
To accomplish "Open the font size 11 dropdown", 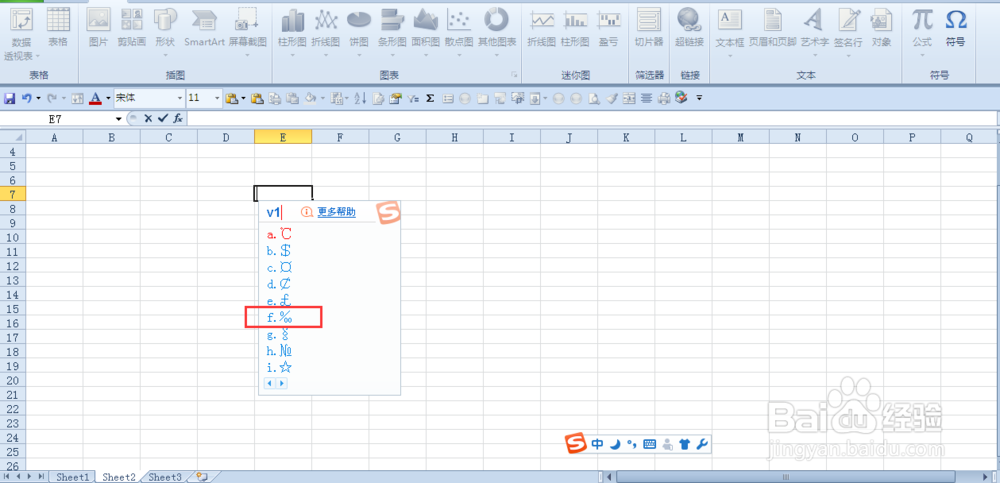I will click(217, 98).
